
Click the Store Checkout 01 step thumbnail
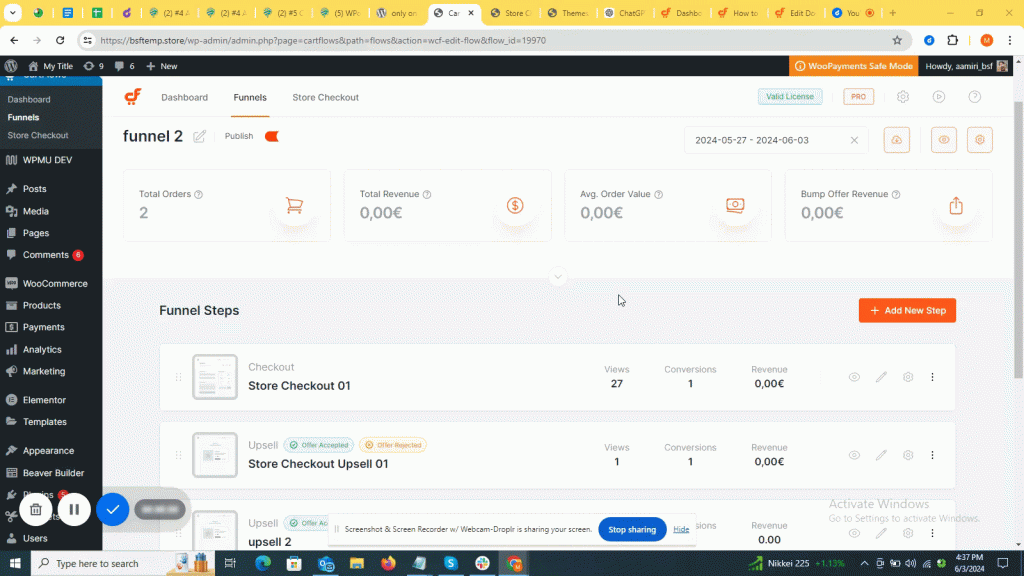point(215,377)
